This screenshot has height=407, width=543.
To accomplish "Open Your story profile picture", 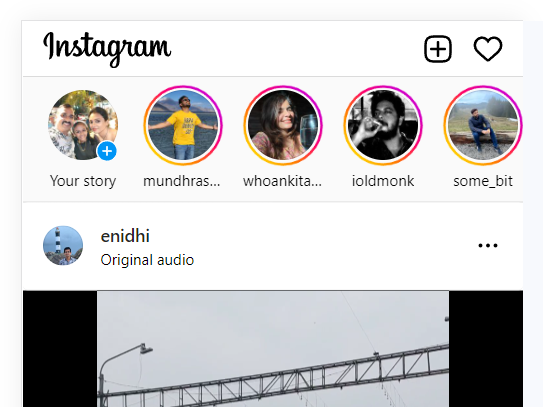I will tap(83, 125).
